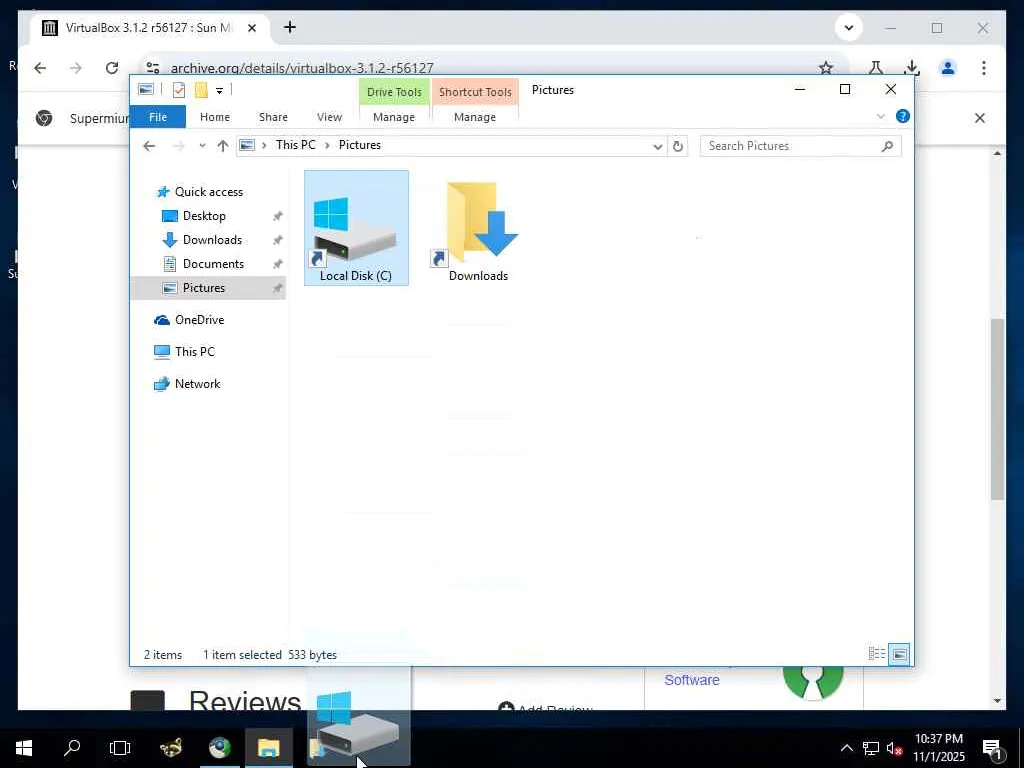Open File Explorer on the taskbar
Viewport: 1024px width, 768px height.
268,748
